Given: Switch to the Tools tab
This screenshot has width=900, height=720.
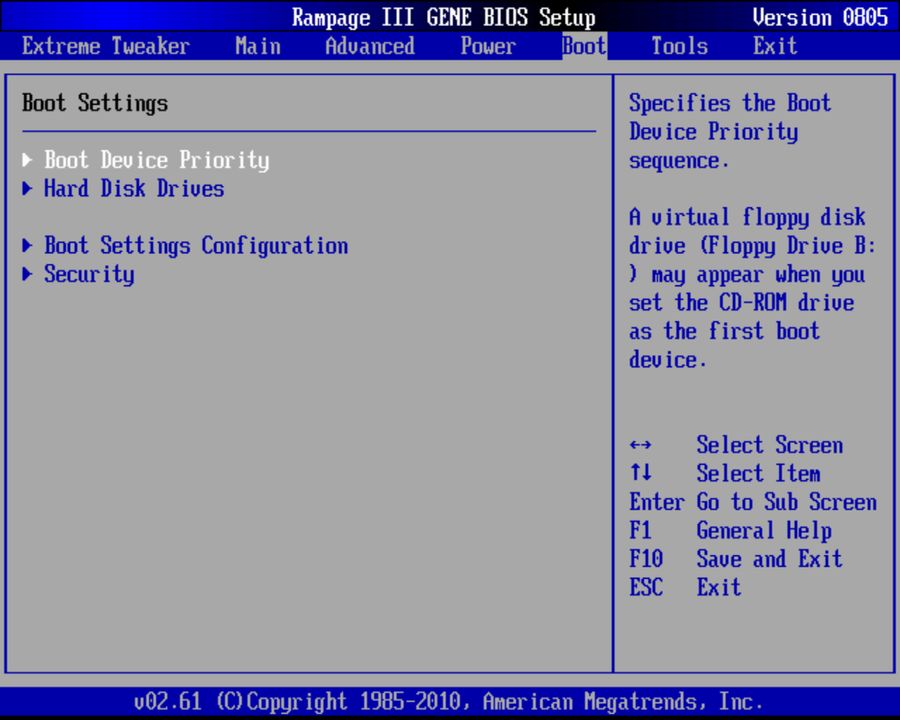Looking at the screenshot, I should pyautogui.click(x=680, y=46).
